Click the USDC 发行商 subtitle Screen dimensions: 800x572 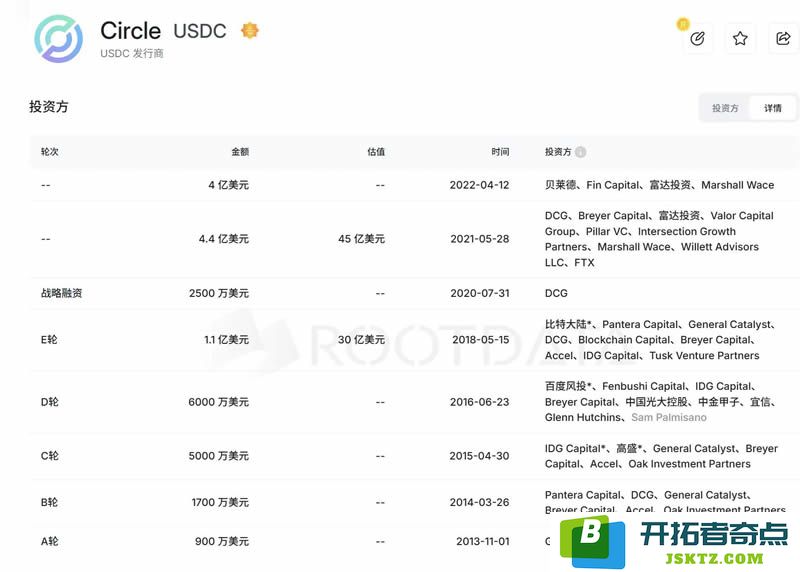coord(132,54)
